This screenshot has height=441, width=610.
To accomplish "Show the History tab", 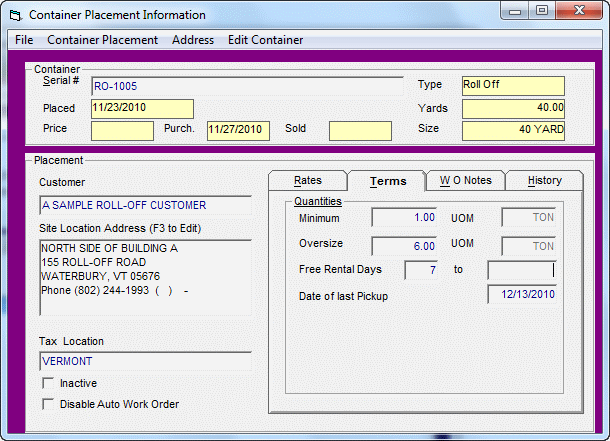I will click(545, 180).
